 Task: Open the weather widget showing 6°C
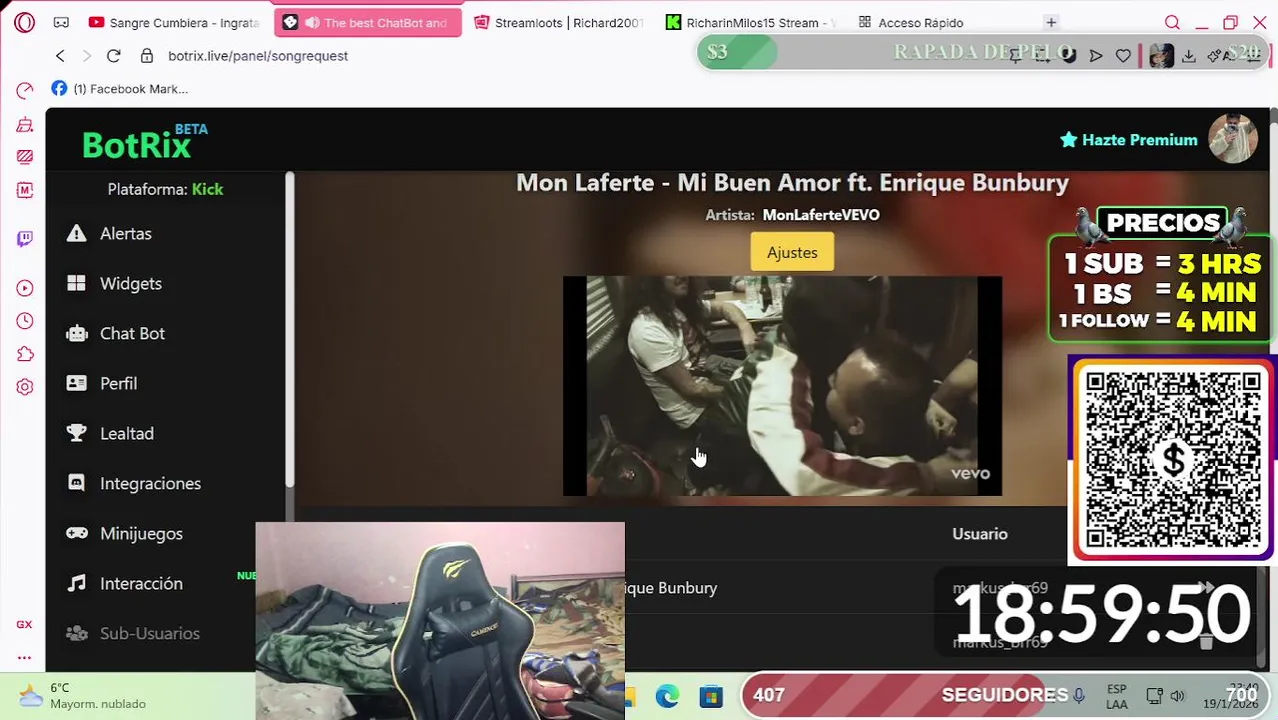[85, 696]
